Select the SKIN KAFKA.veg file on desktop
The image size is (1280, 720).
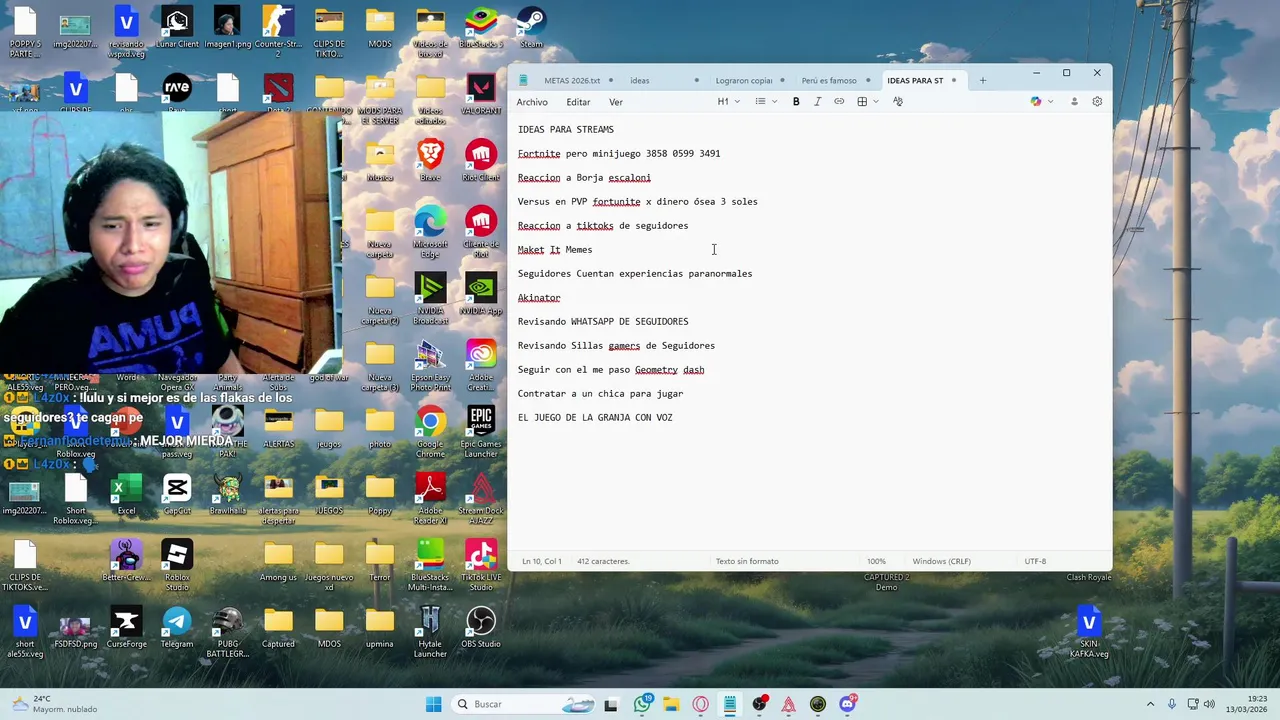[x=1089, y=632]
